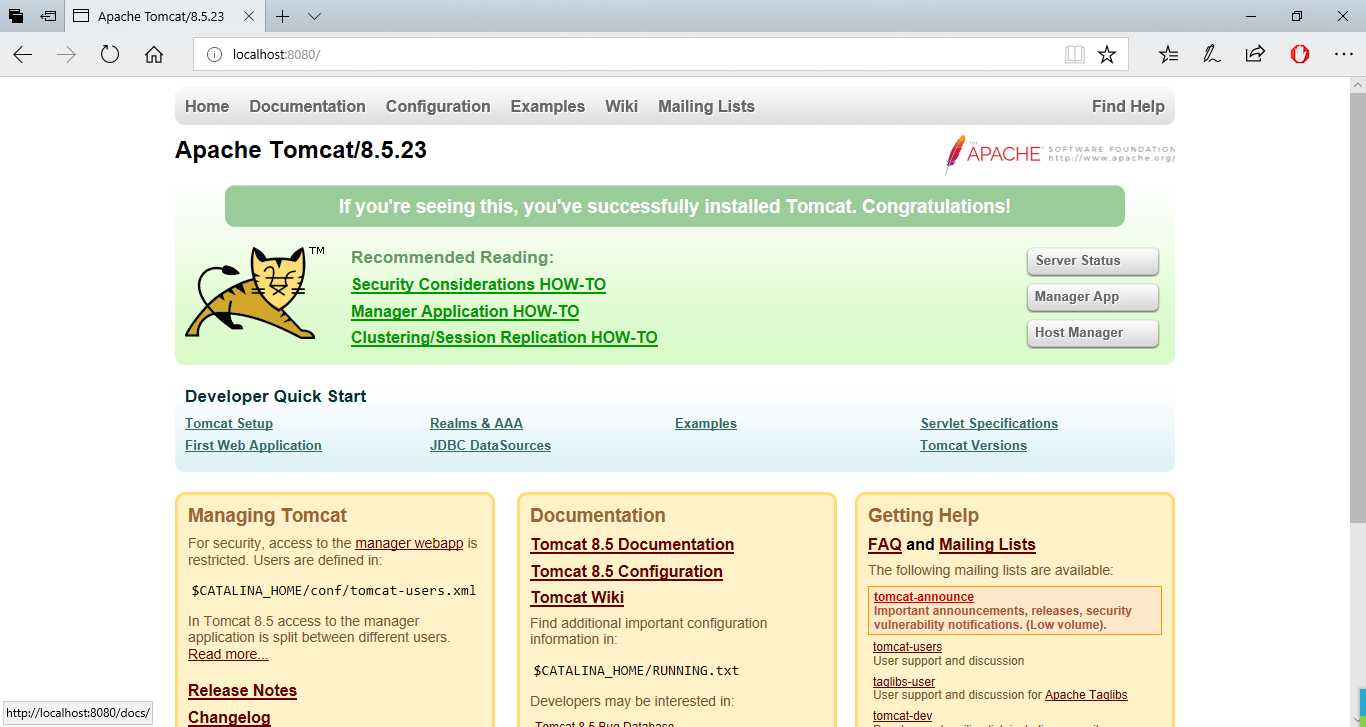Open Examples link under Developer Quick Start
The height and width of the screenshot is (727, 1366).
coord(706,423)
